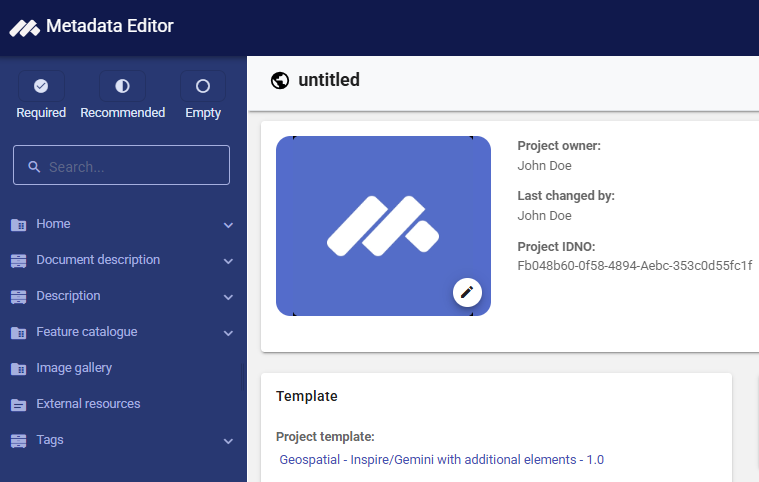Viewport: 759px width, 482px height.
Task: Click the Metadata Editor logo icon
Action: 24,27
